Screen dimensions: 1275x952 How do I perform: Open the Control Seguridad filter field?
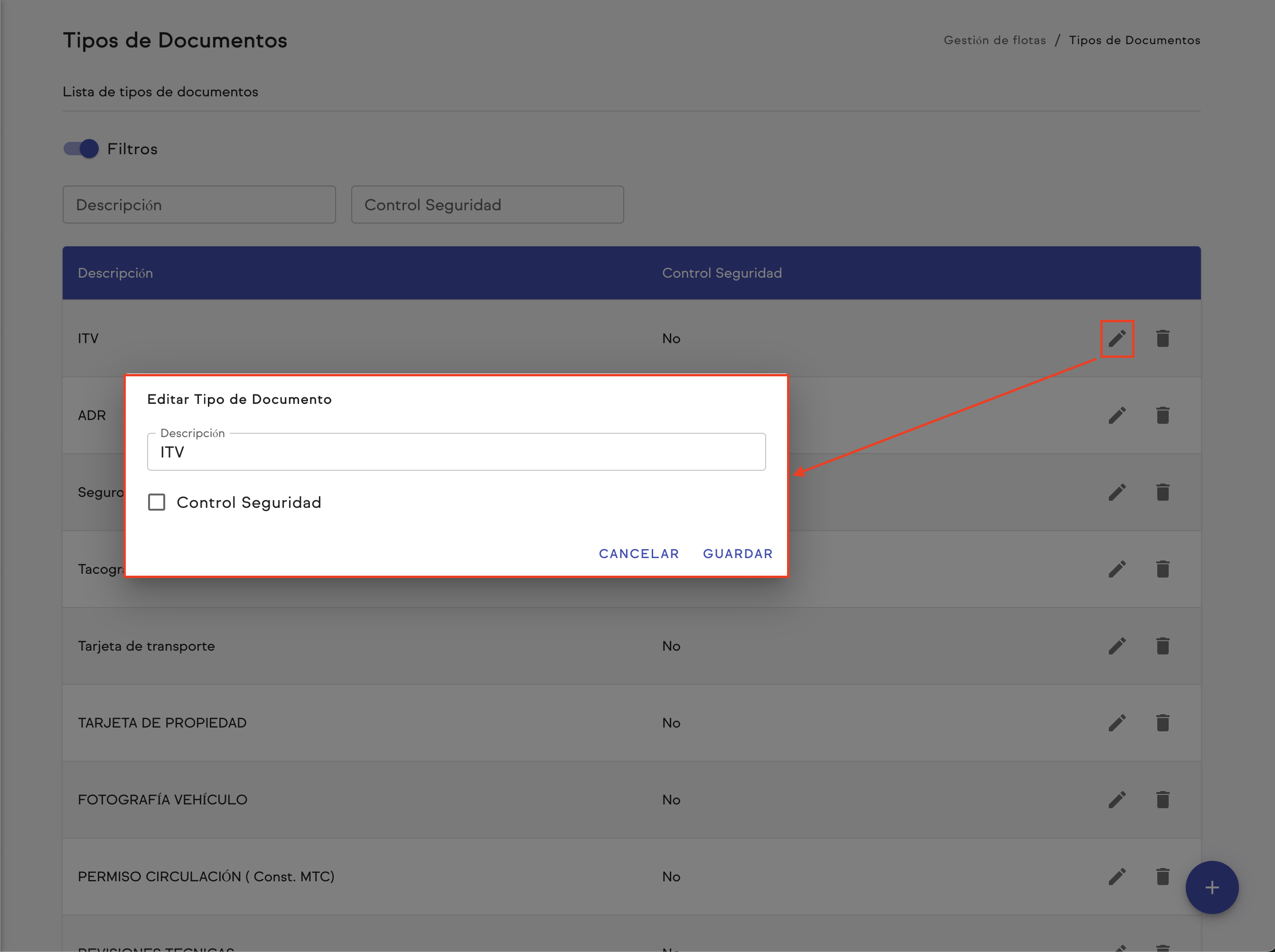pyautogui.click(x=487, y=205)
